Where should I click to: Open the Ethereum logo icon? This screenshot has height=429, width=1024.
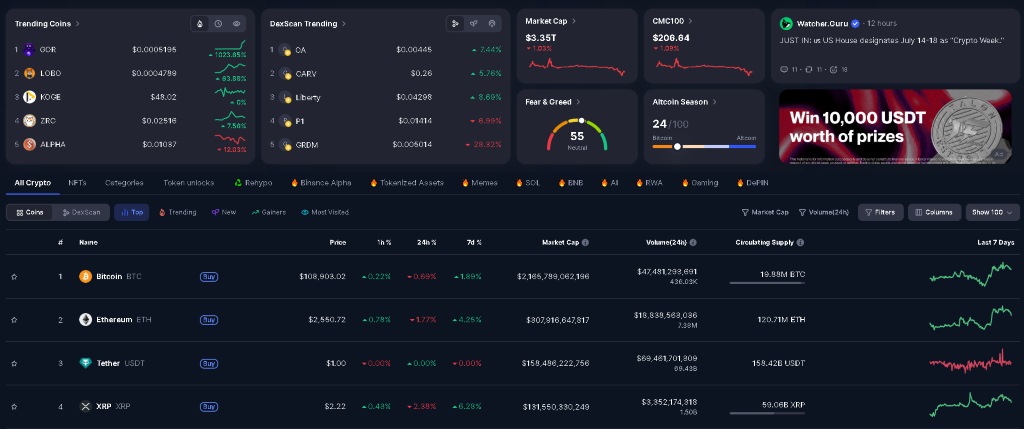point(86,320)
